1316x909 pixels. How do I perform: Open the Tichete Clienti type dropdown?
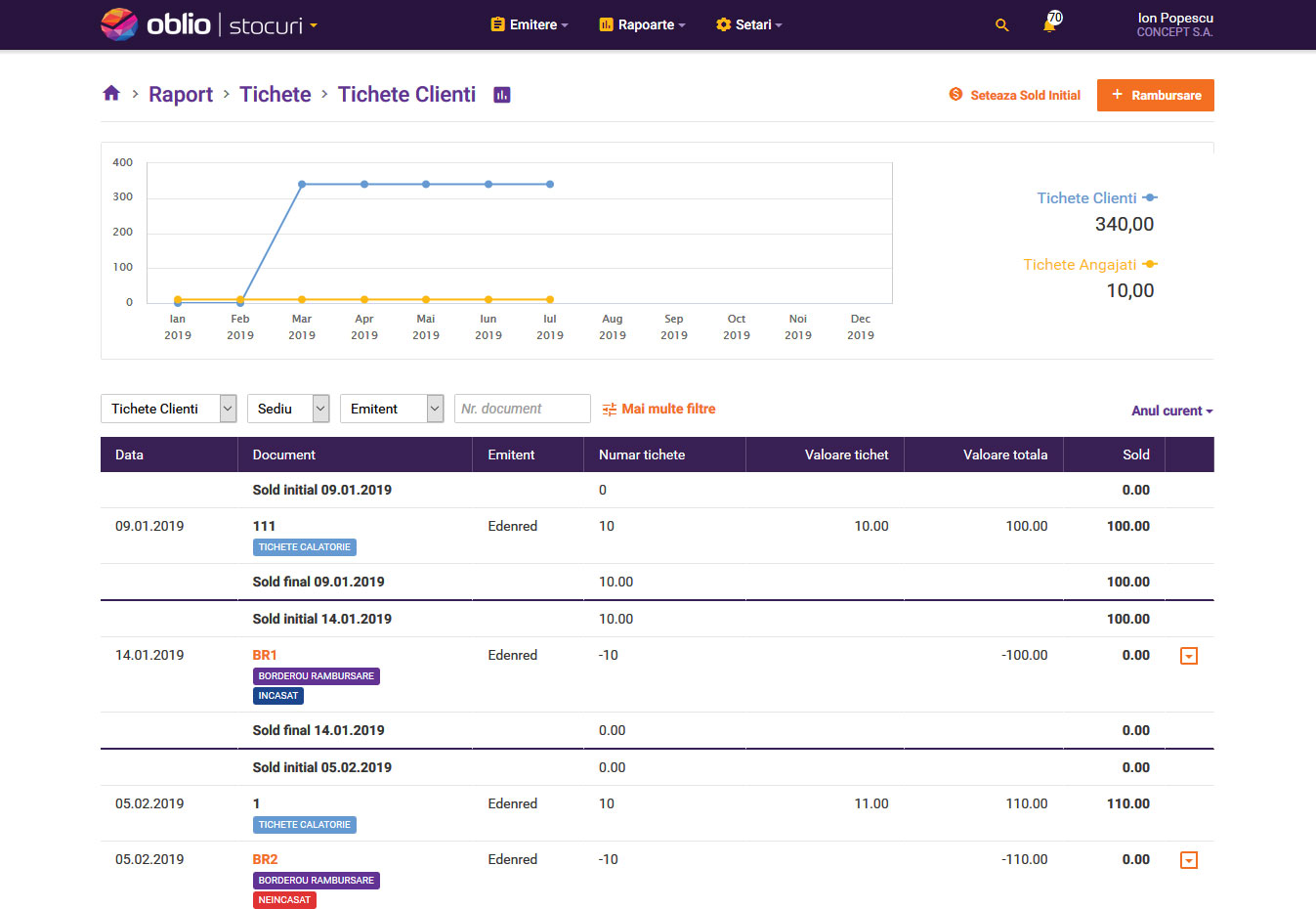point(169,409)
